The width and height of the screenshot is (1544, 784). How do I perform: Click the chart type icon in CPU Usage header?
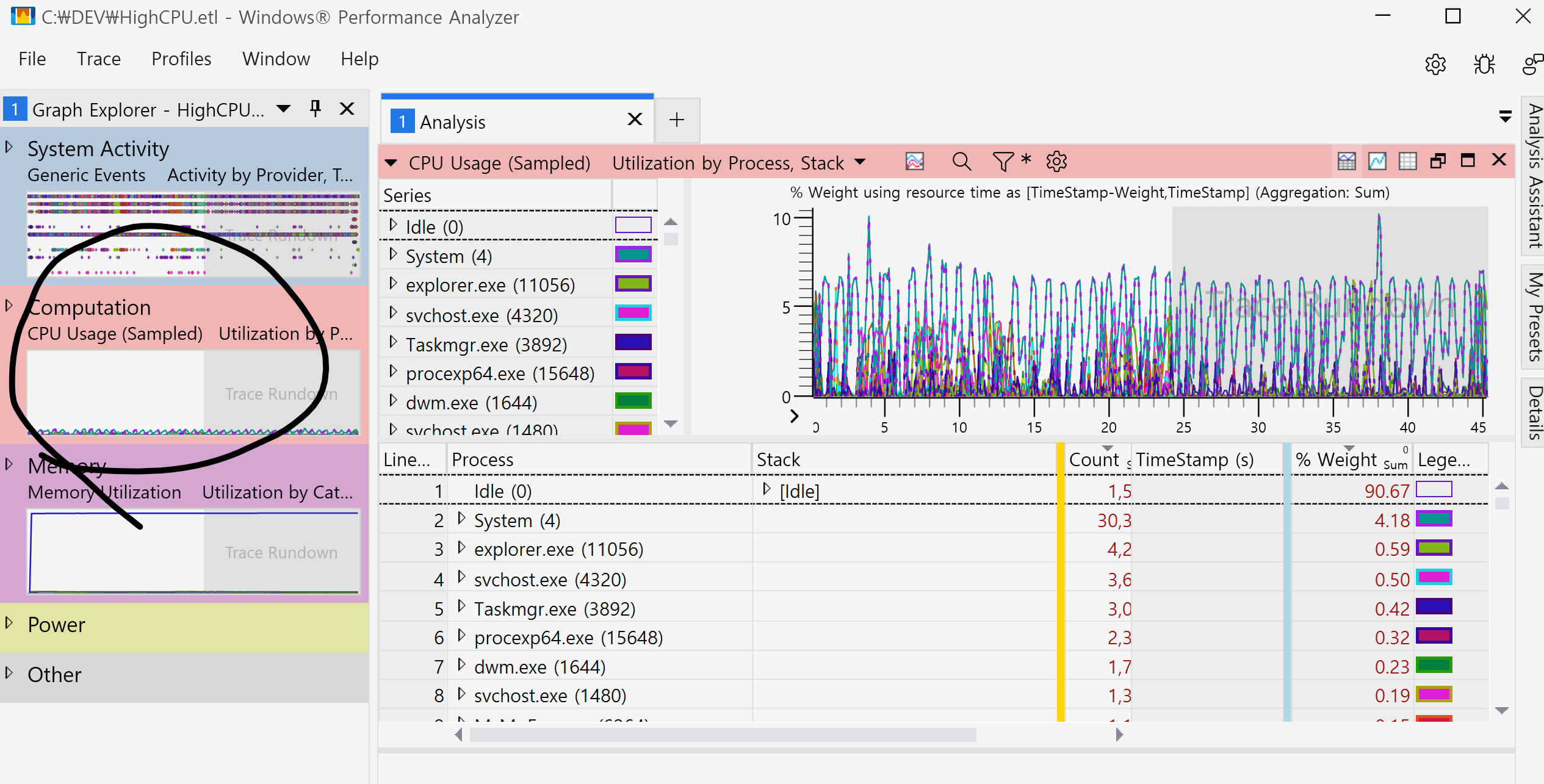click(914, 162)
